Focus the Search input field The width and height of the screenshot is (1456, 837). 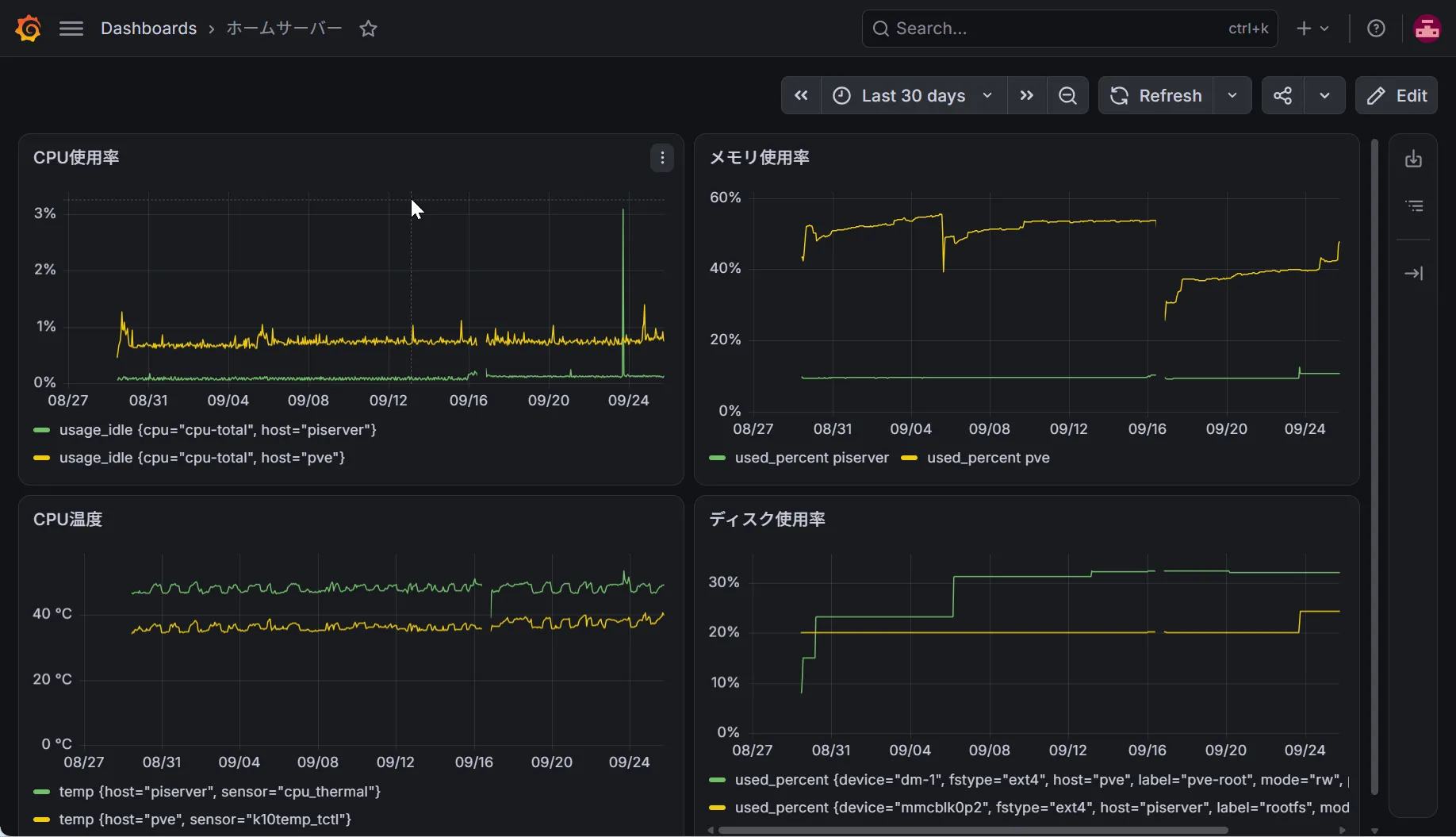click(1070, 29)
